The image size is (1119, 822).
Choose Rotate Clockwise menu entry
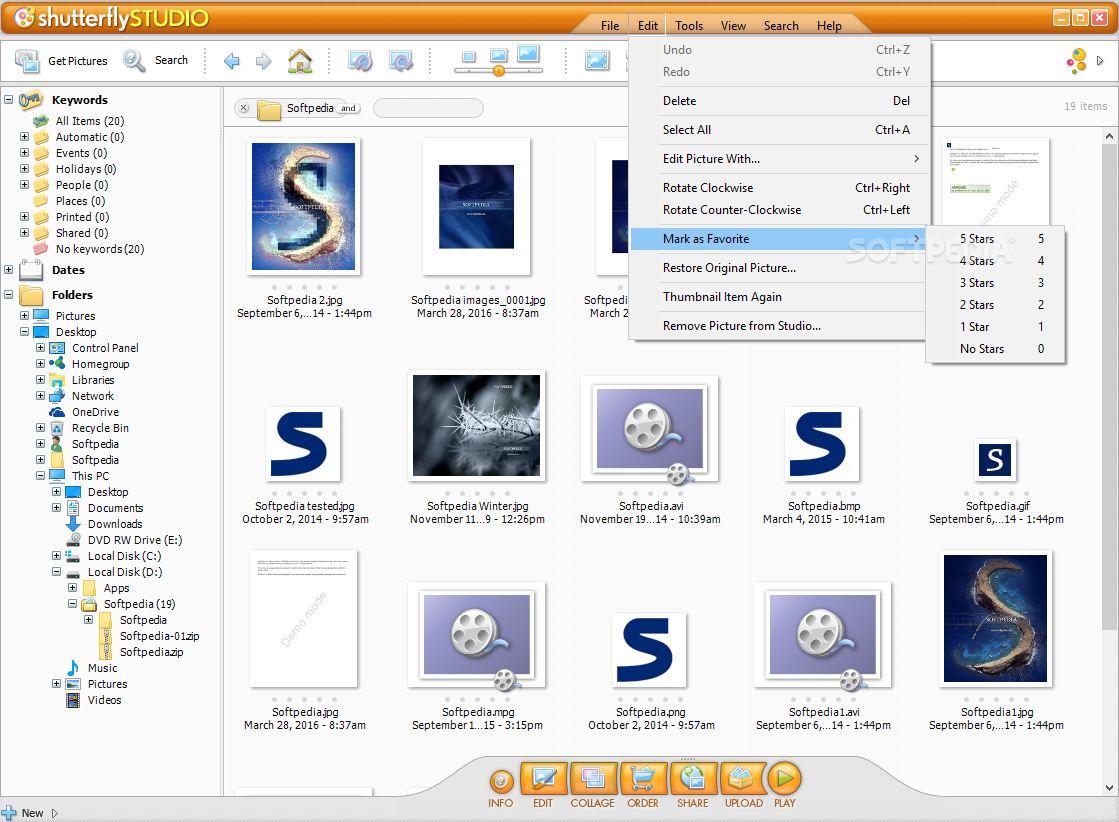pos(779,188)
